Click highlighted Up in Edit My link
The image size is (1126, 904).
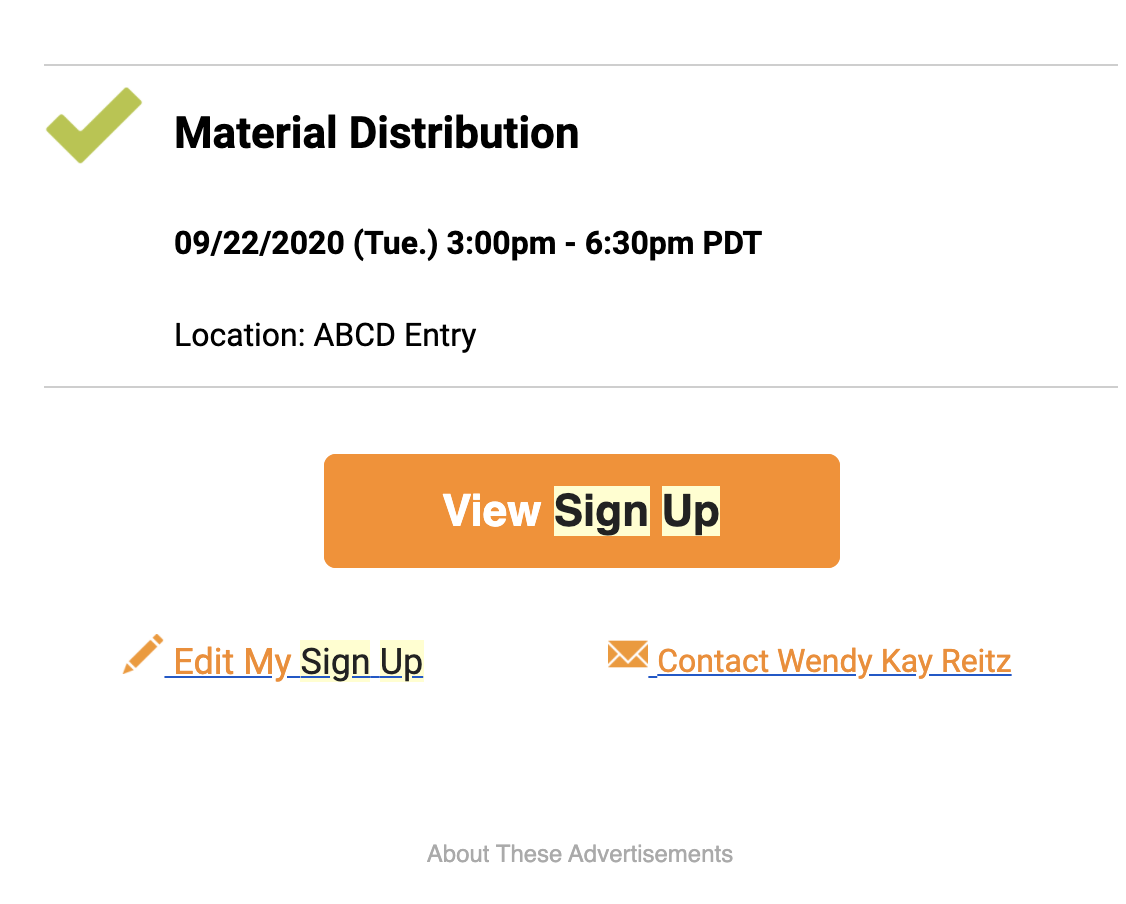[x=401, y=661]
